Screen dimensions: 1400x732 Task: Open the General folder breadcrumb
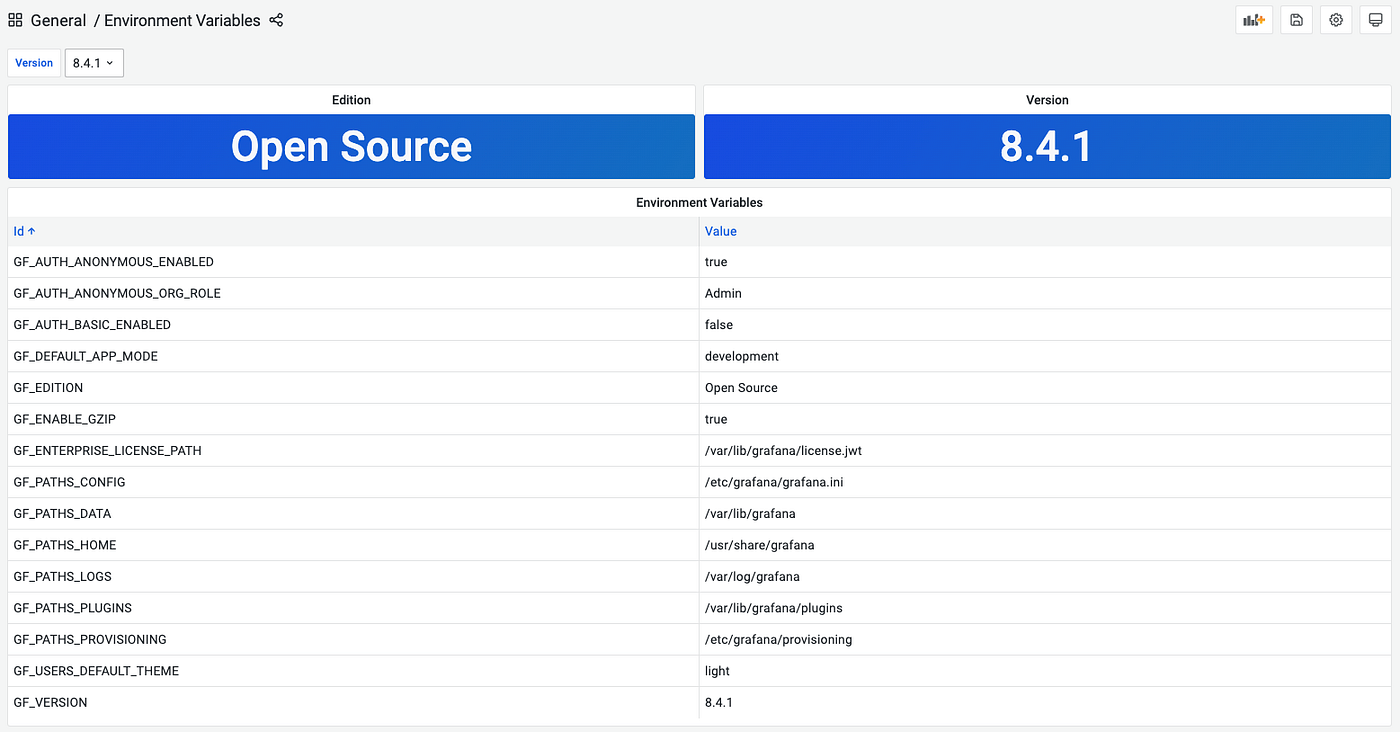click(58, 20)
